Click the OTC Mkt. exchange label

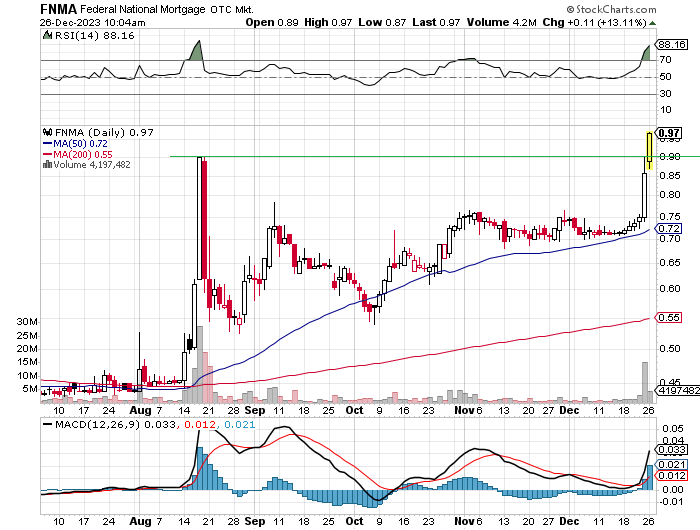point(232,9)
